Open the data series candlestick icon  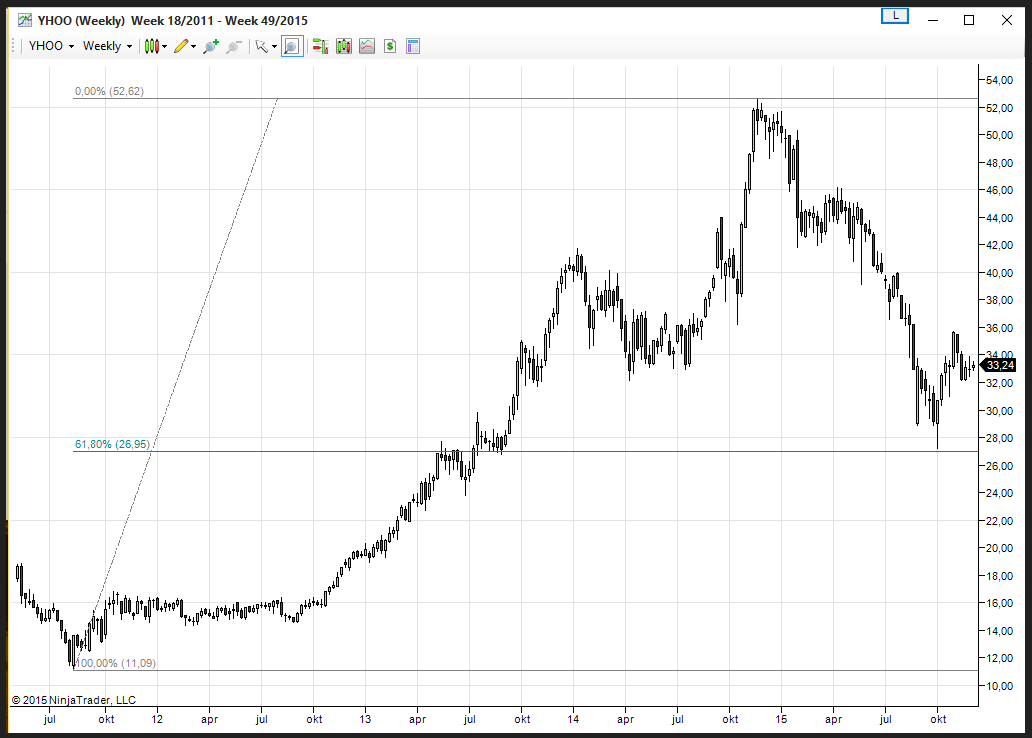pyautogui.click(x=344, y=46)
